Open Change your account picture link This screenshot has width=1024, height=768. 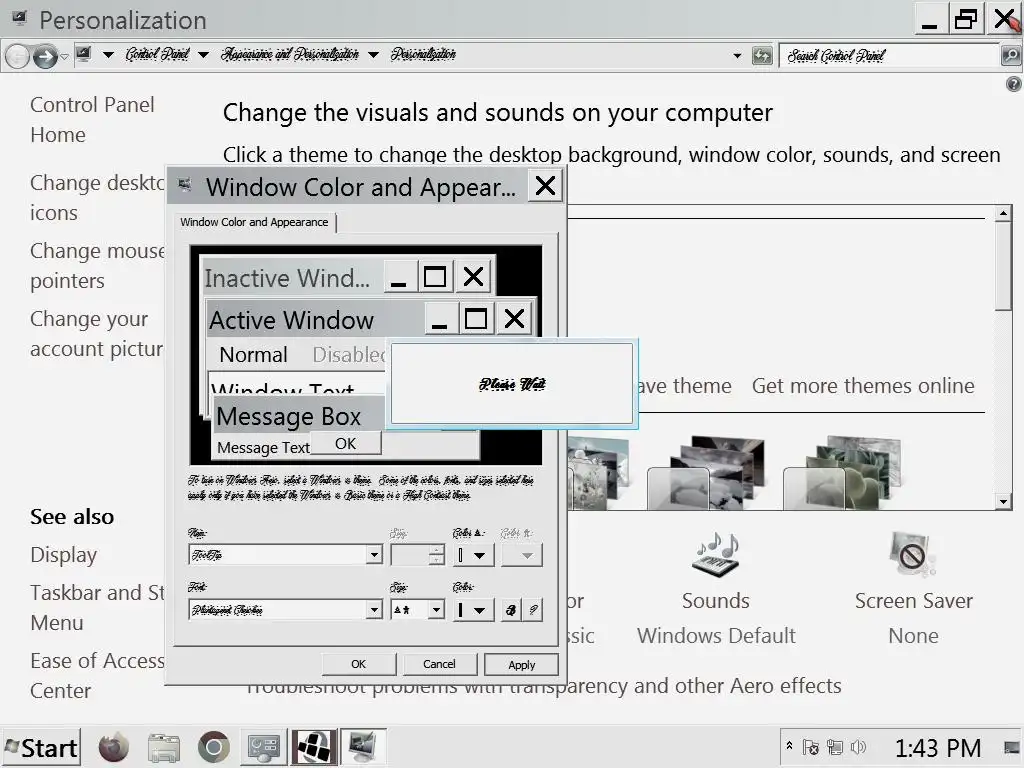(97, 334)
